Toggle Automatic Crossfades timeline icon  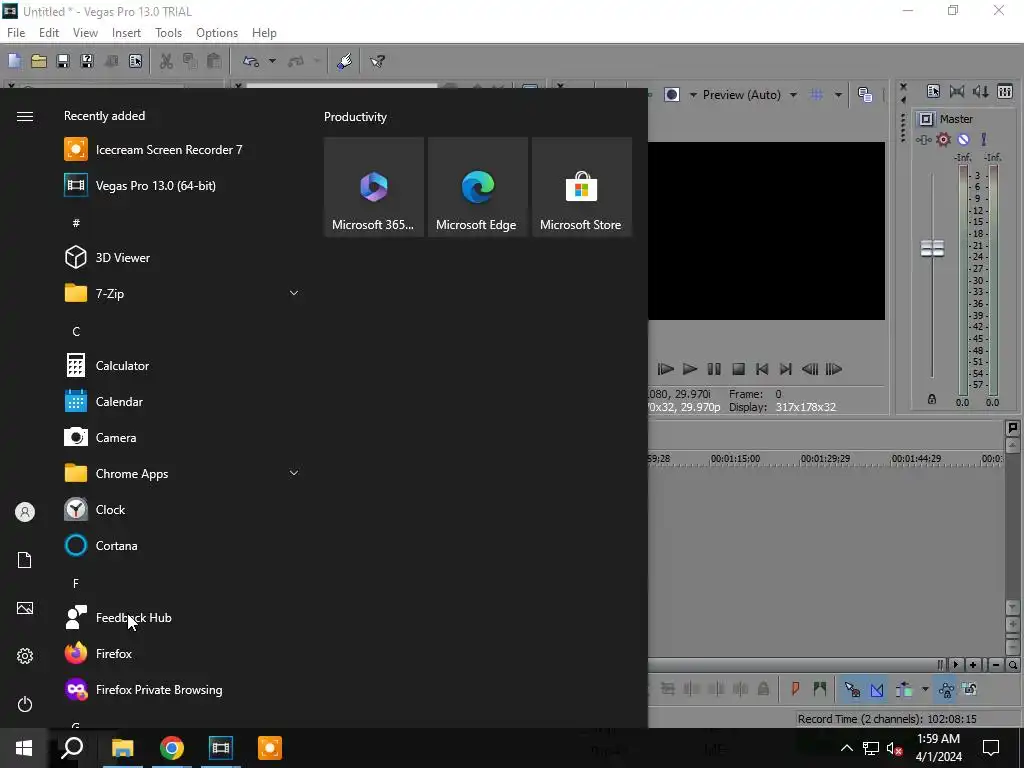pyautogui.click(x=877, y=689)
